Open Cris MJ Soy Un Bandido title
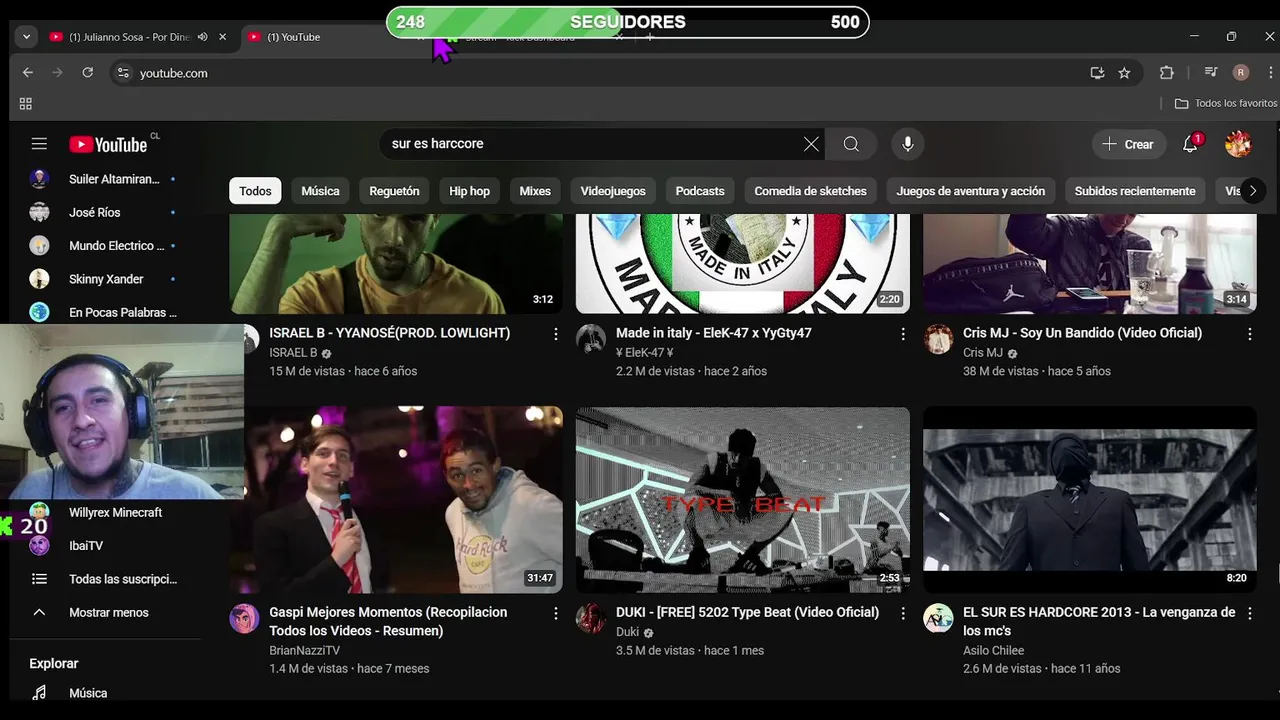 [1082, 333]
